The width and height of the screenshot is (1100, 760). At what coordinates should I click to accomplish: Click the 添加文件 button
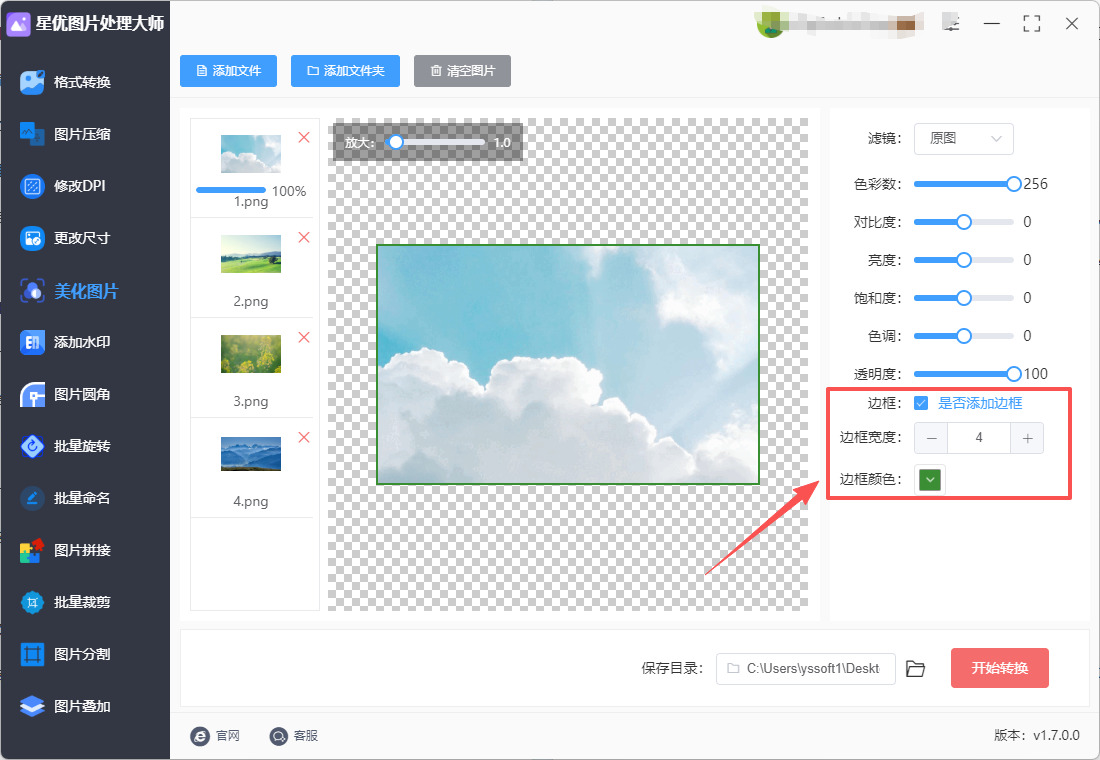coord(229,71)
